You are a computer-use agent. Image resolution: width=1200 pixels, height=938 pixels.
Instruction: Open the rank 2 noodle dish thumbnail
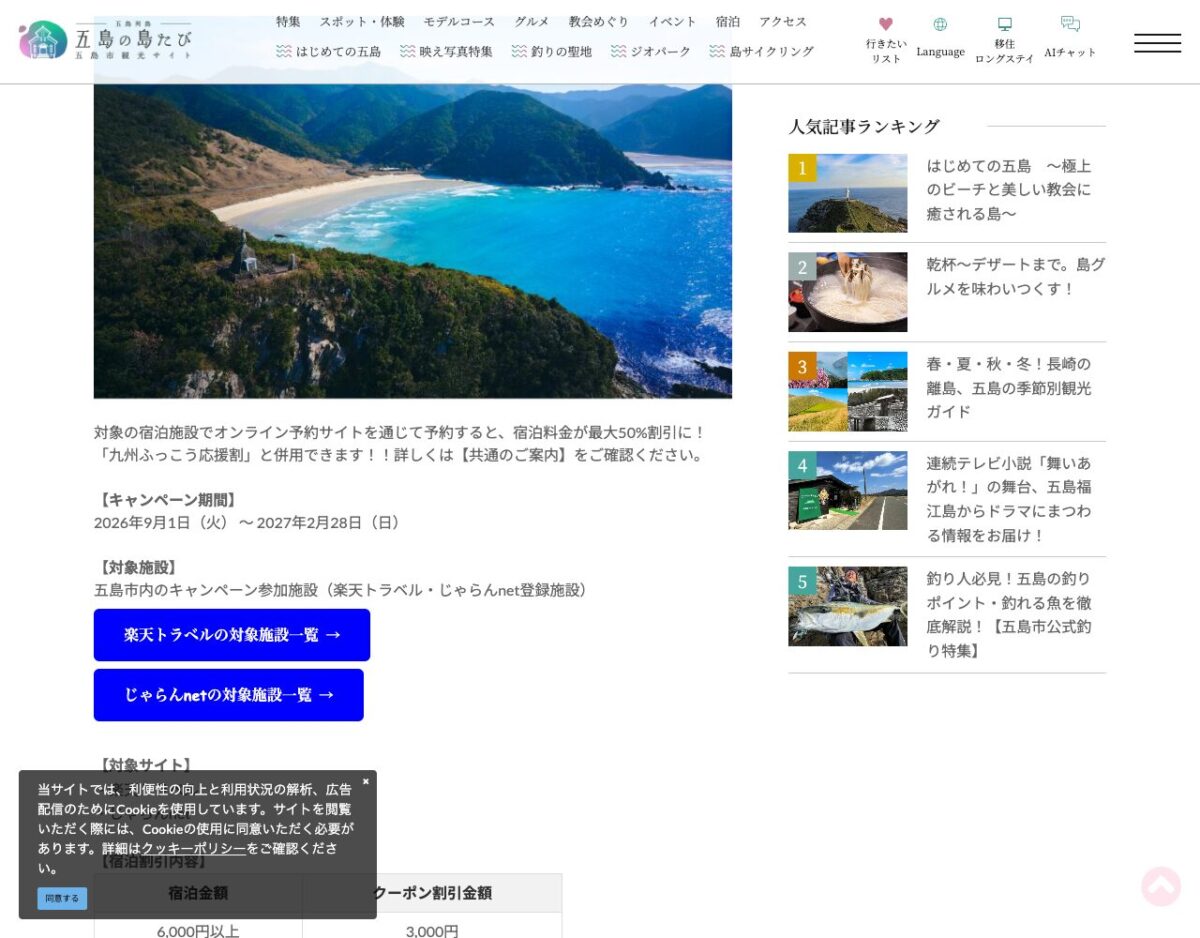click(848, 292)
